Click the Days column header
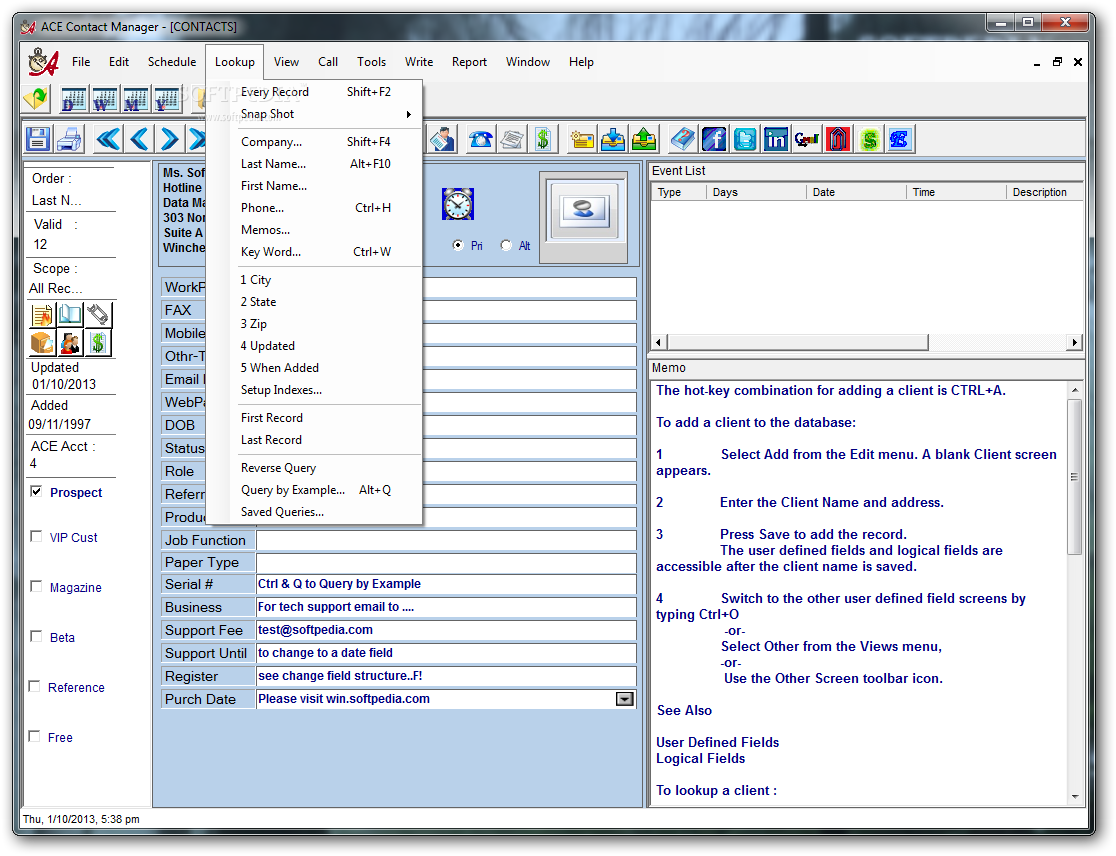1116x856 pixels. tap(756, 192)
